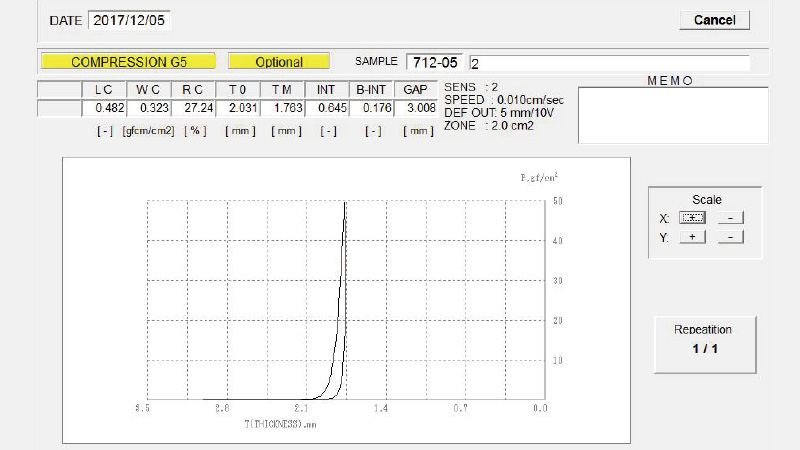Increase the X axis scale
The width and height of the screenshot is (800, 450).
click(x=692, y=218)
